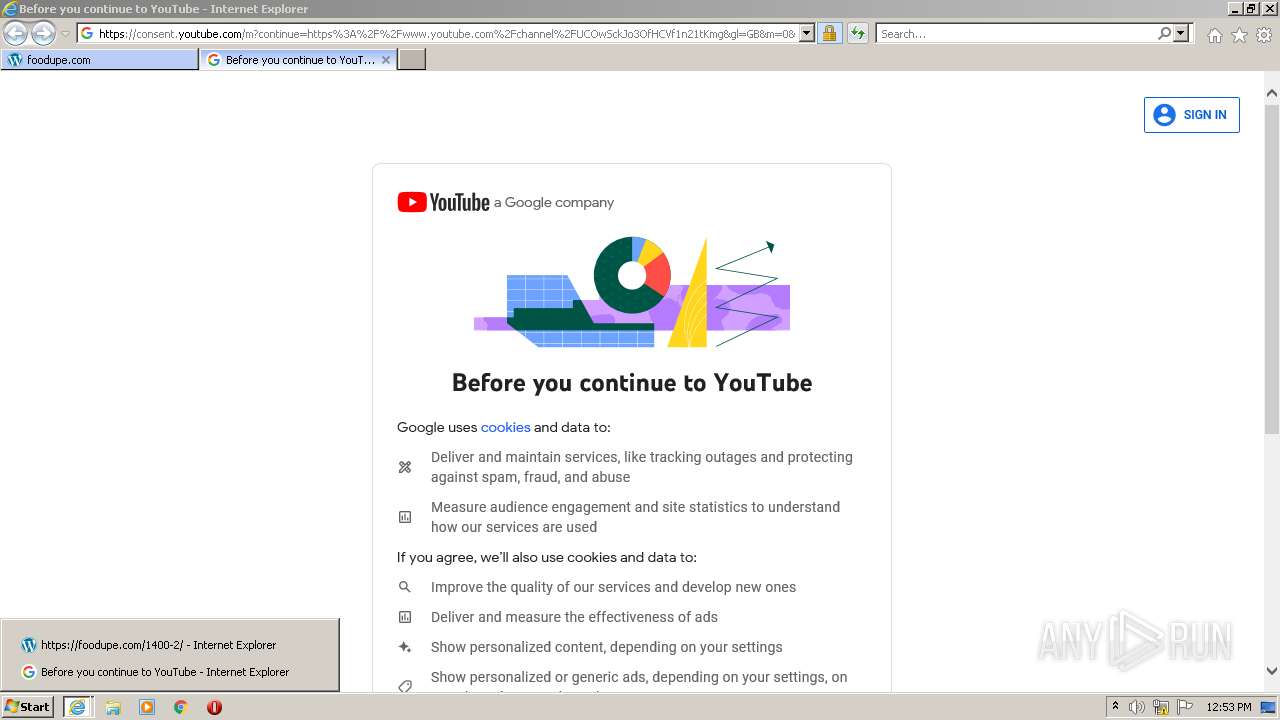Viewport: 1280px width, 720px height.
Task: Click the Internet Explorer taskbar icon
Action: coord(77,707)
